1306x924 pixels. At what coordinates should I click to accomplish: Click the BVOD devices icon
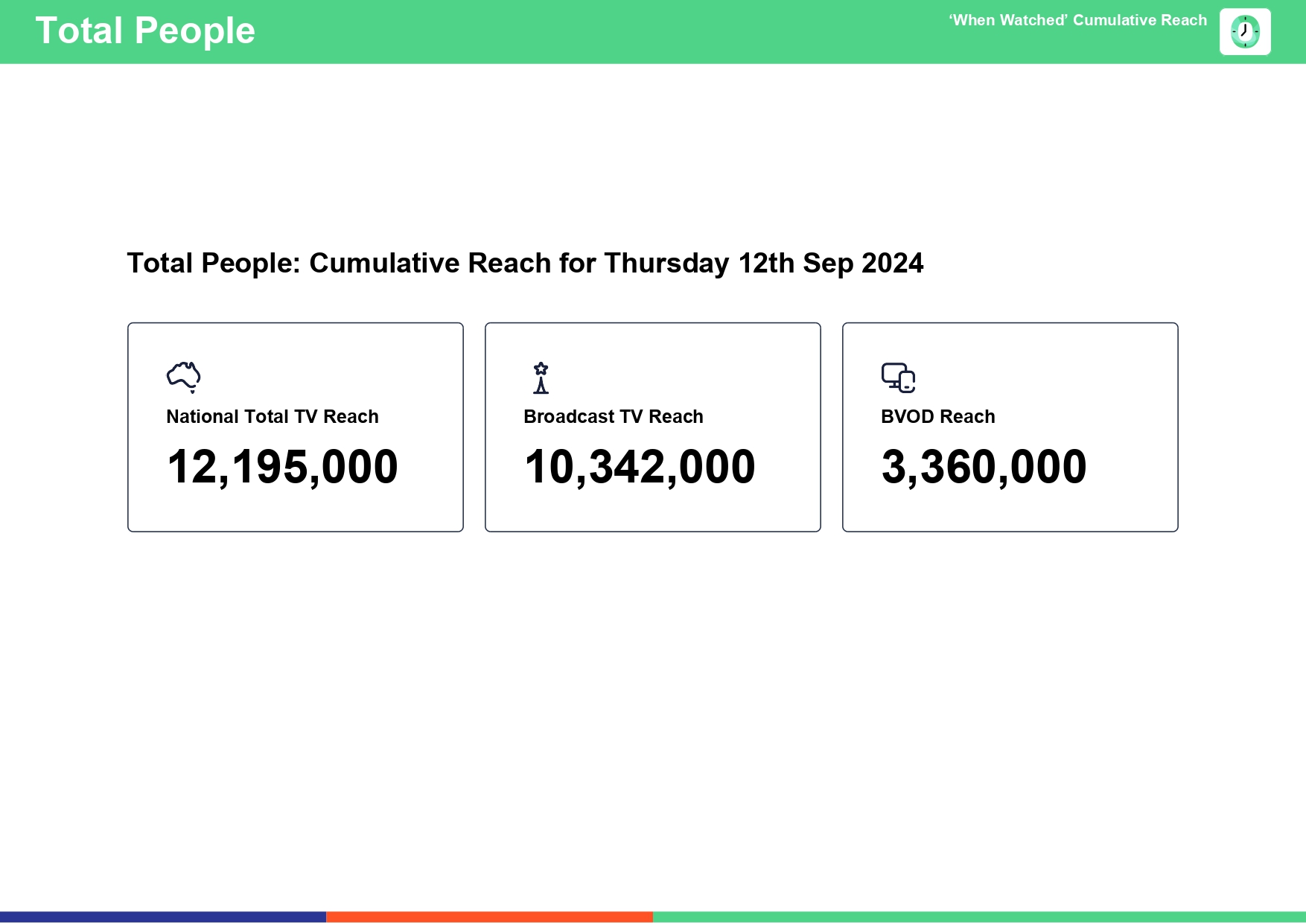pyautogui.click(x=898, y=377)
